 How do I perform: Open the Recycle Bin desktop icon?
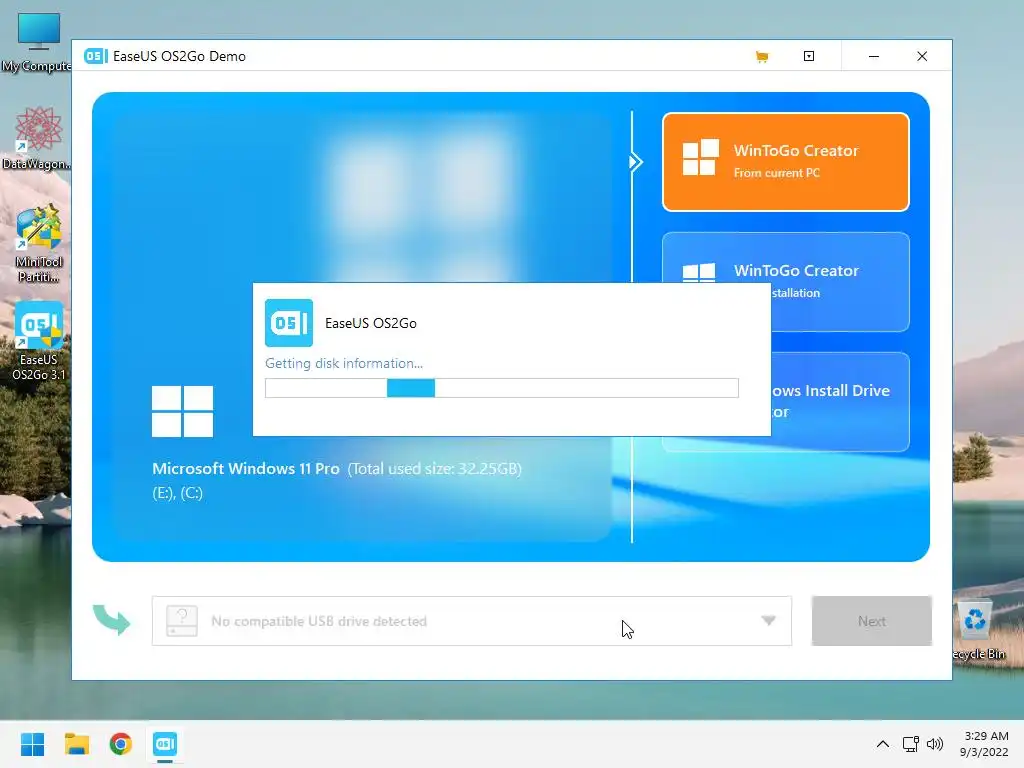pyautogui.click(x=977, y=630)
